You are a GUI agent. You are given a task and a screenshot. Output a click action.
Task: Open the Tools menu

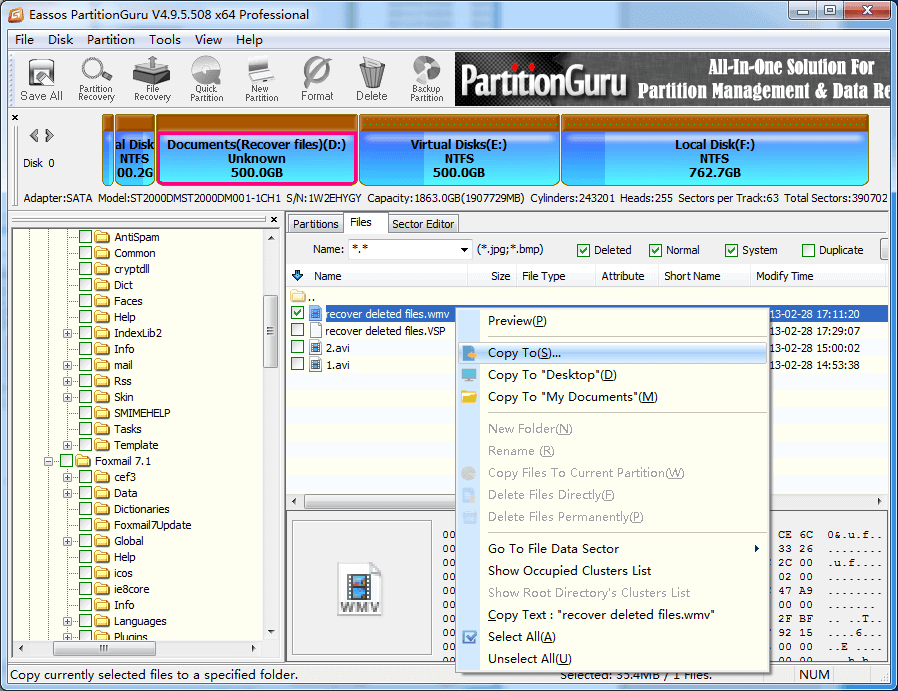pos(165,40)
